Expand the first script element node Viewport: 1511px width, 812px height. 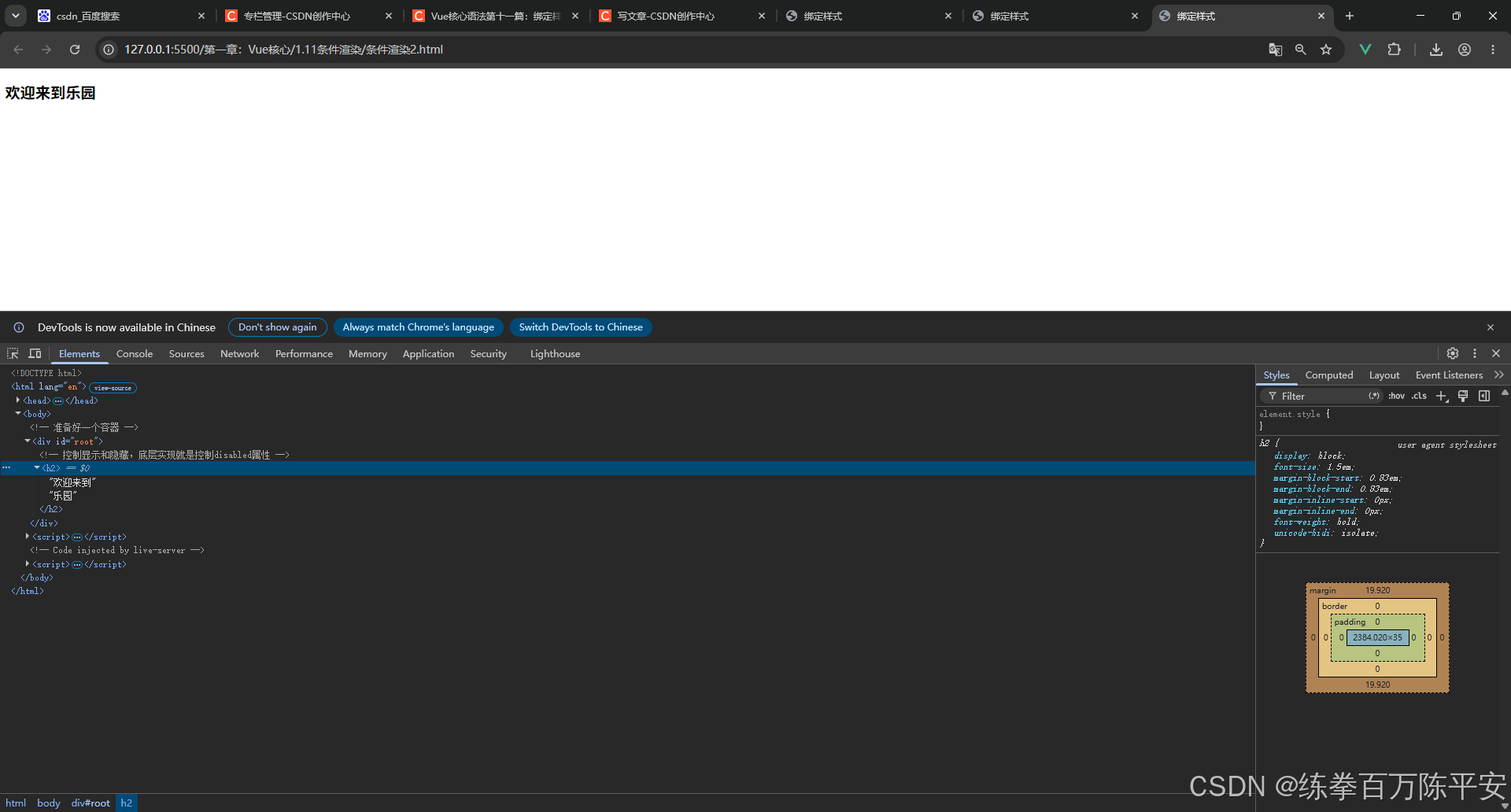(27, 537)
